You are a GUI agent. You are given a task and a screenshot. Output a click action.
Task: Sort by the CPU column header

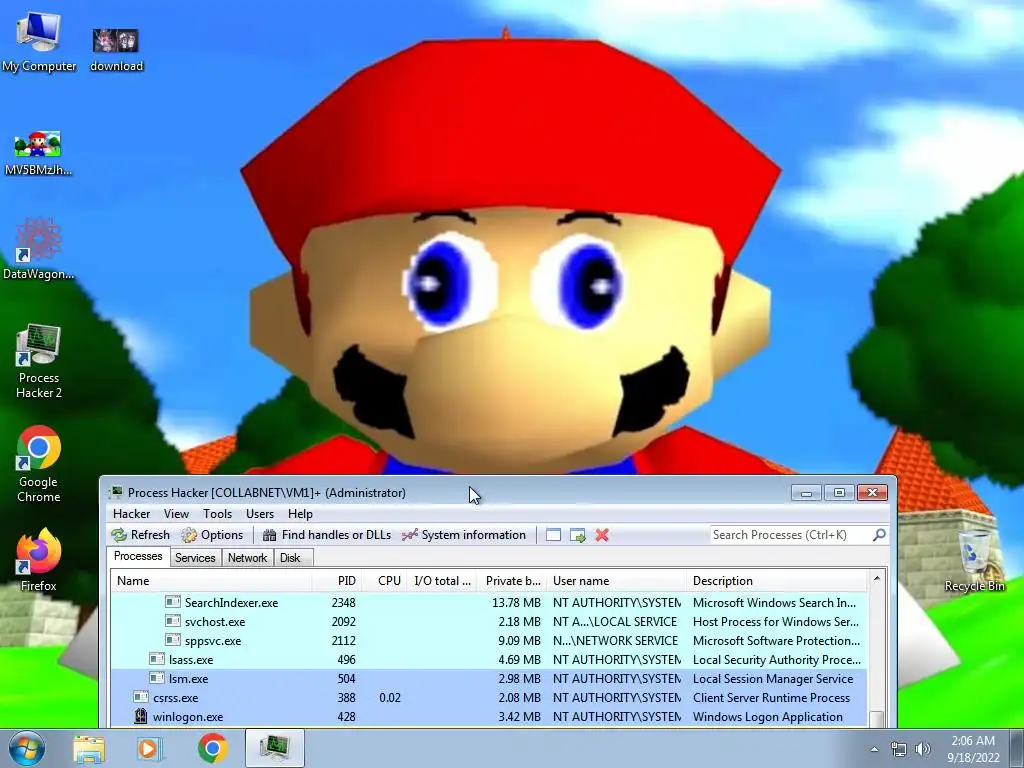point(383,581)
